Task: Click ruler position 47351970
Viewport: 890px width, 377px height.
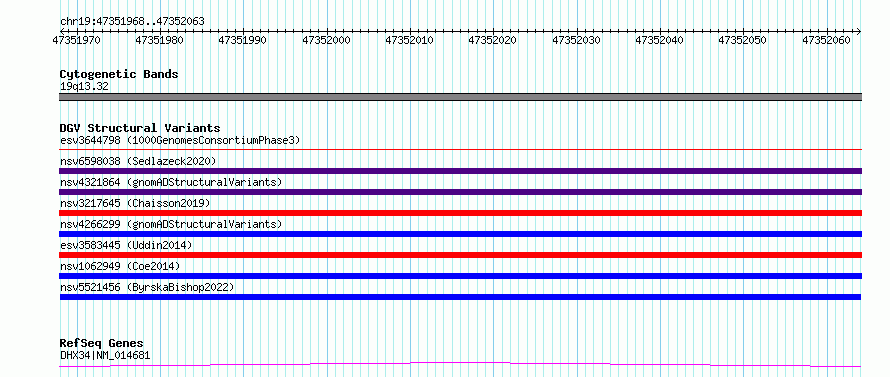Action: click(77, 40)
